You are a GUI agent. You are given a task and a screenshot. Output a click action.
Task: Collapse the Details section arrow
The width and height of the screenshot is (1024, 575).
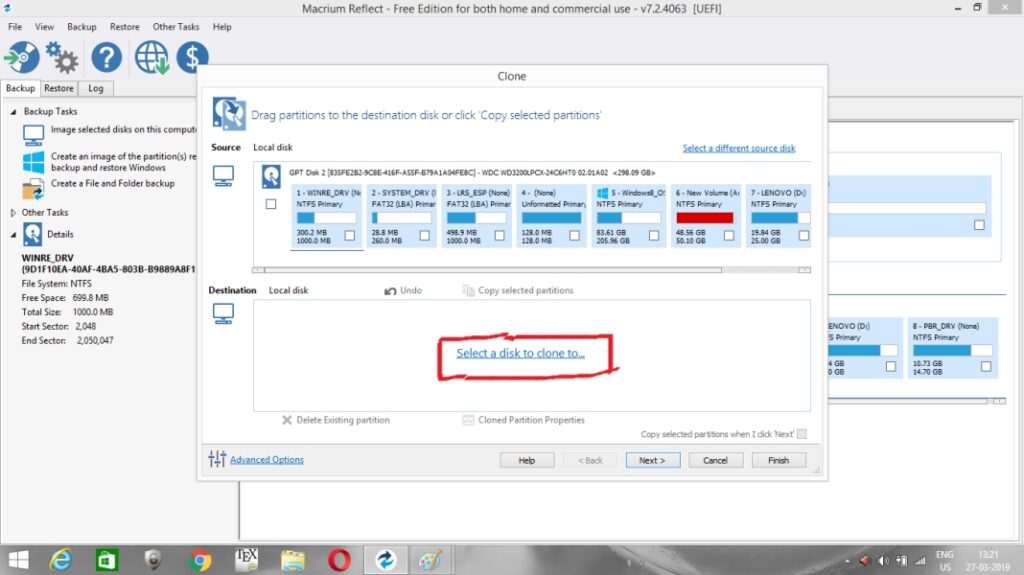[x=13, y=235]
